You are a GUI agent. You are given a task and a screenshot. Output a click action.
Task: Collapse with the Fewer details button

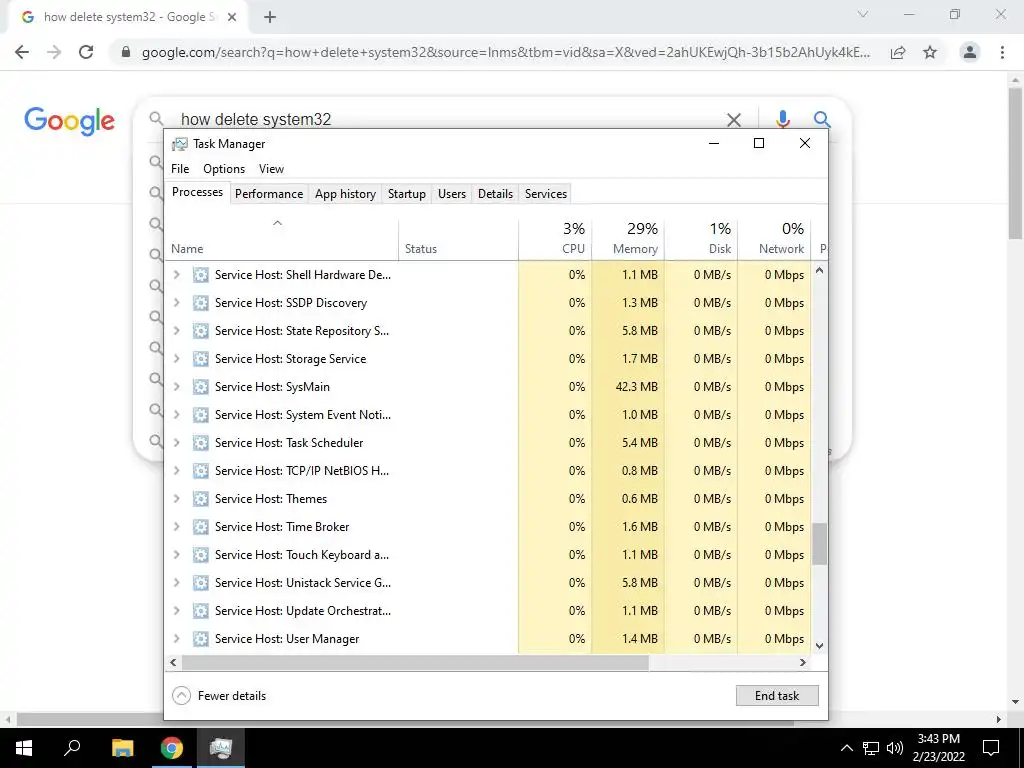tap(219, 696)
